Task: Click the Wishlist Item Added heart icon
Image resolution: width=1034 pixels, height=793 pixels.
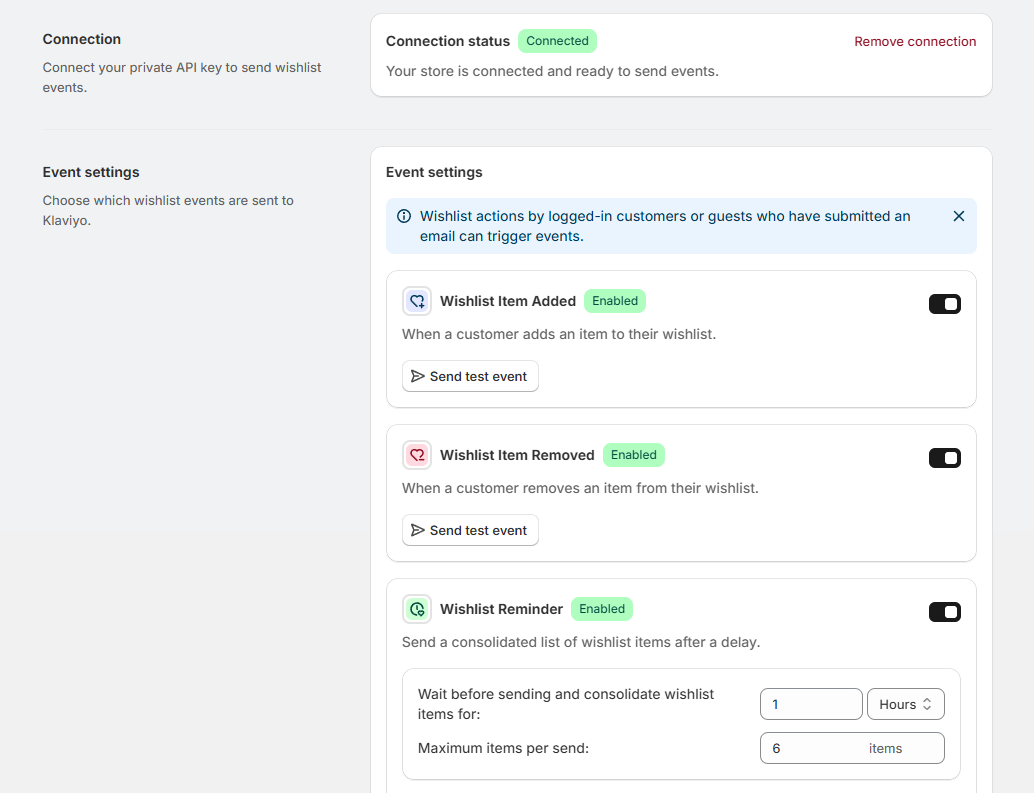Action: 417,301
